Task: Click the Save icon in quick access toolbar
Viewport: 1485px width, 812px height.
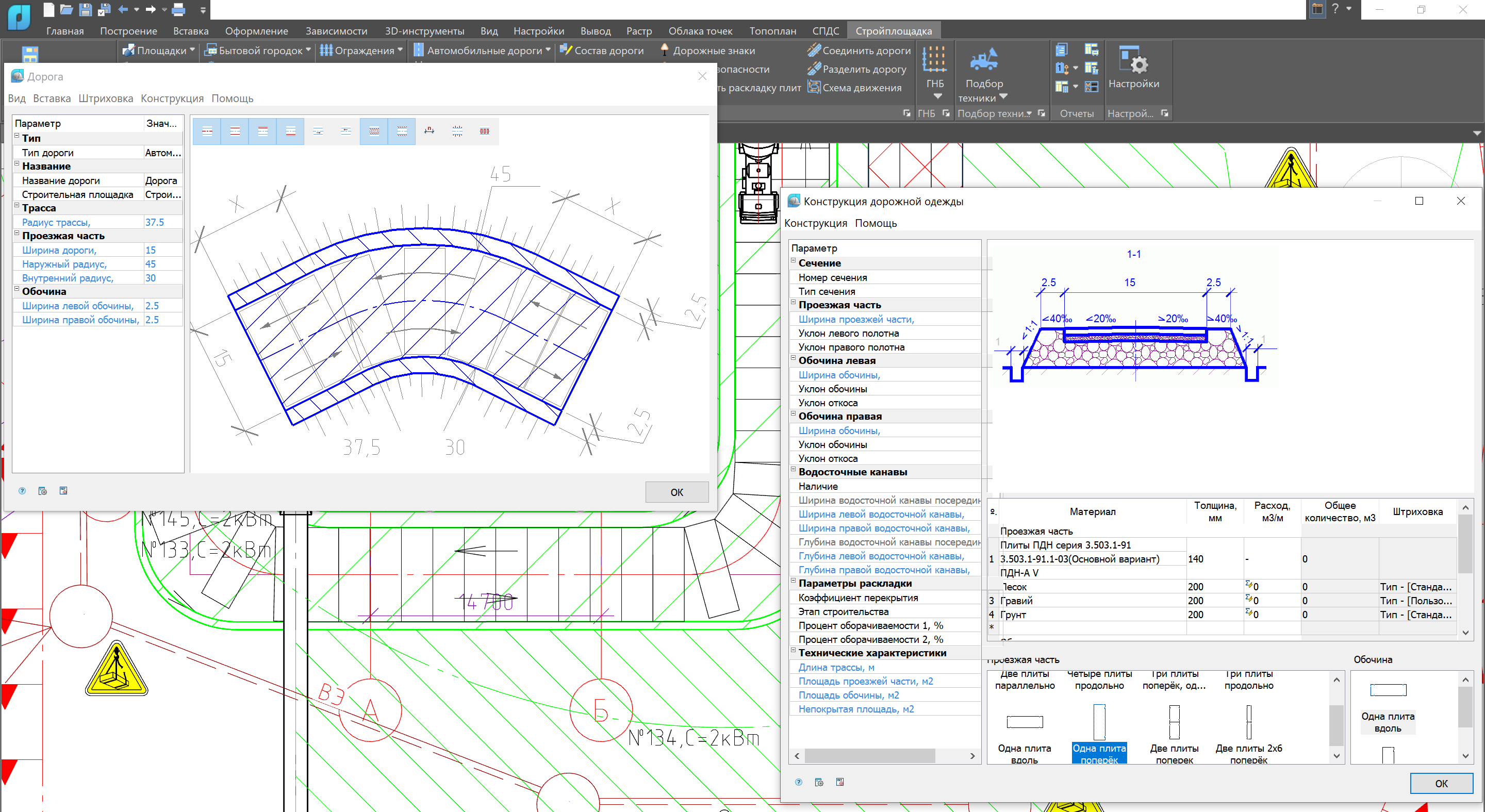Action: point(85,9)
